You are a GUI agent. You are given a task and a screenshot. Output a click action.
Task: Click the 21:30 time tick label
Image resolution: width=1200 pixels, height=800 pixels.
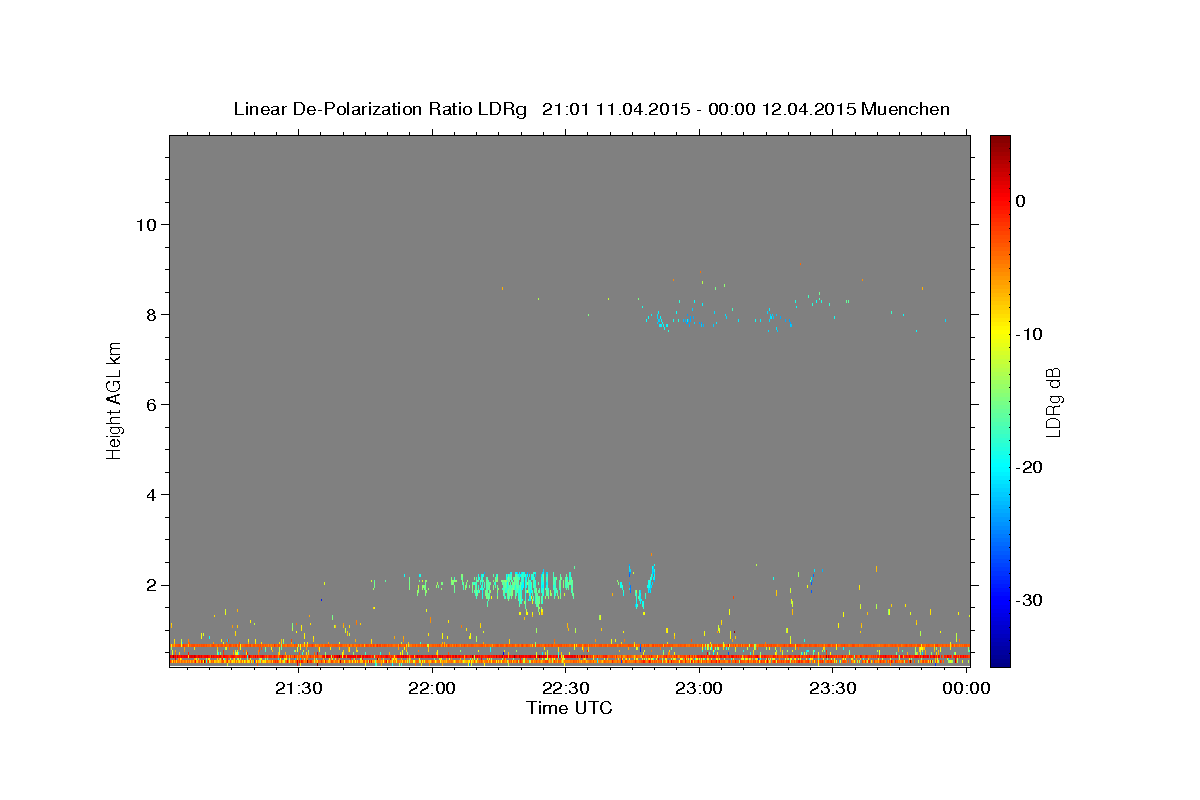click(x=298, y=688)
